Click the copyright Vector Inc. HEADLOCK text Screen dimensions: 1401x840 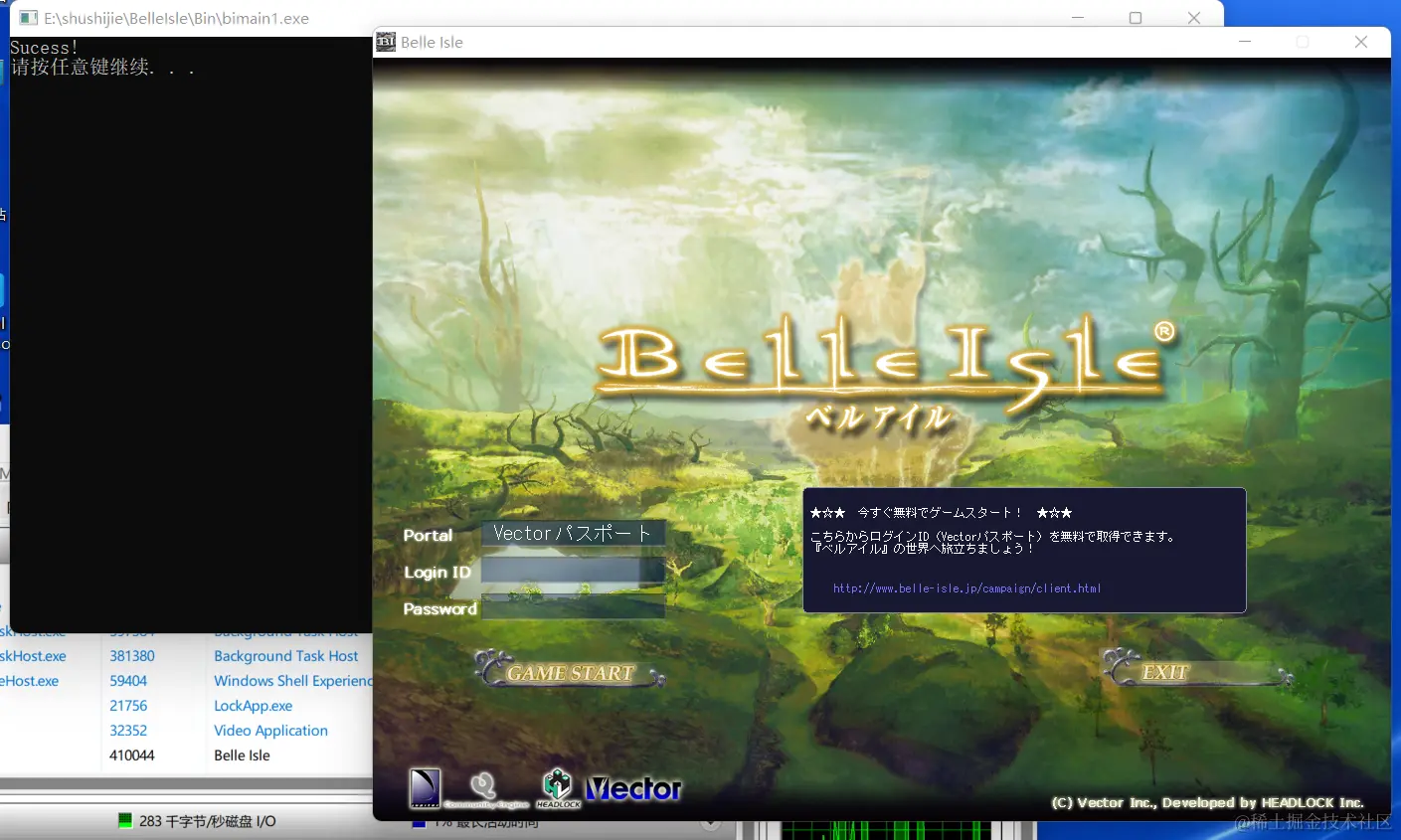1207,802
